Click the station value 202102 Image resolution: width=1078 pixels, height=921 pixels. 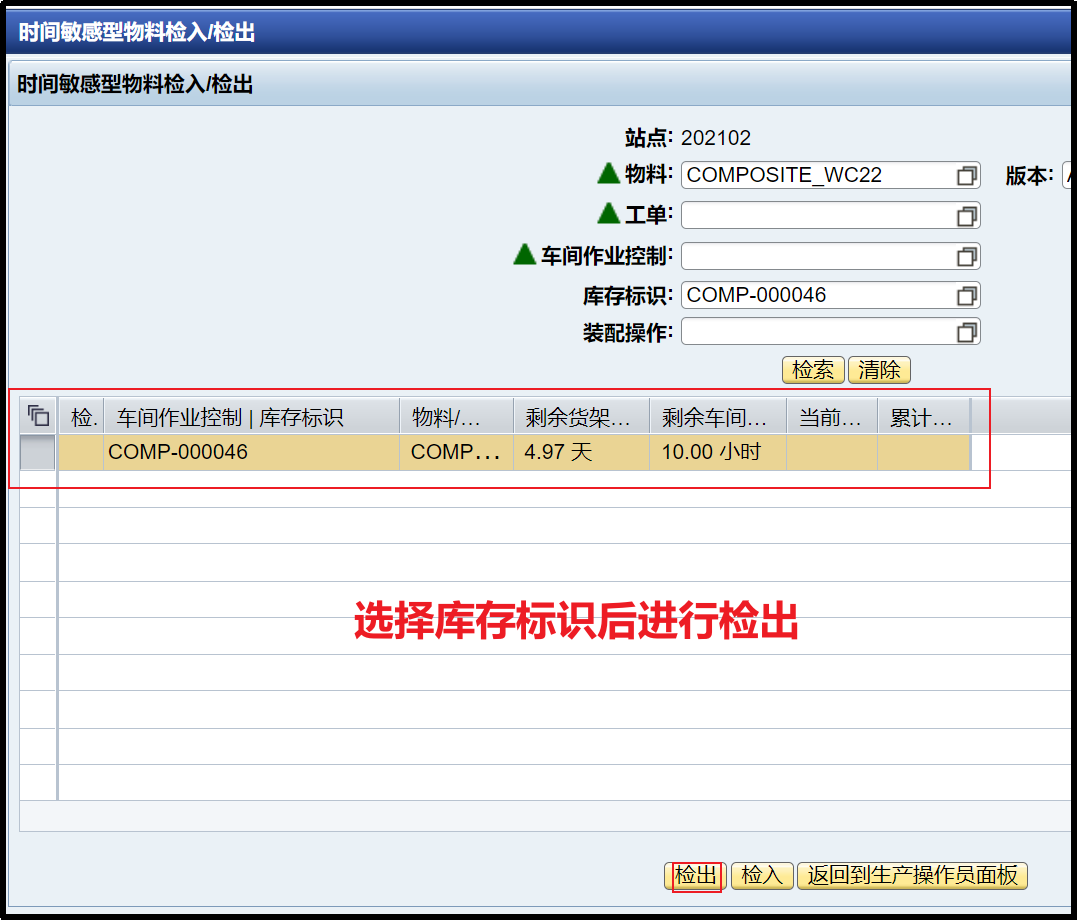[716, 138]
